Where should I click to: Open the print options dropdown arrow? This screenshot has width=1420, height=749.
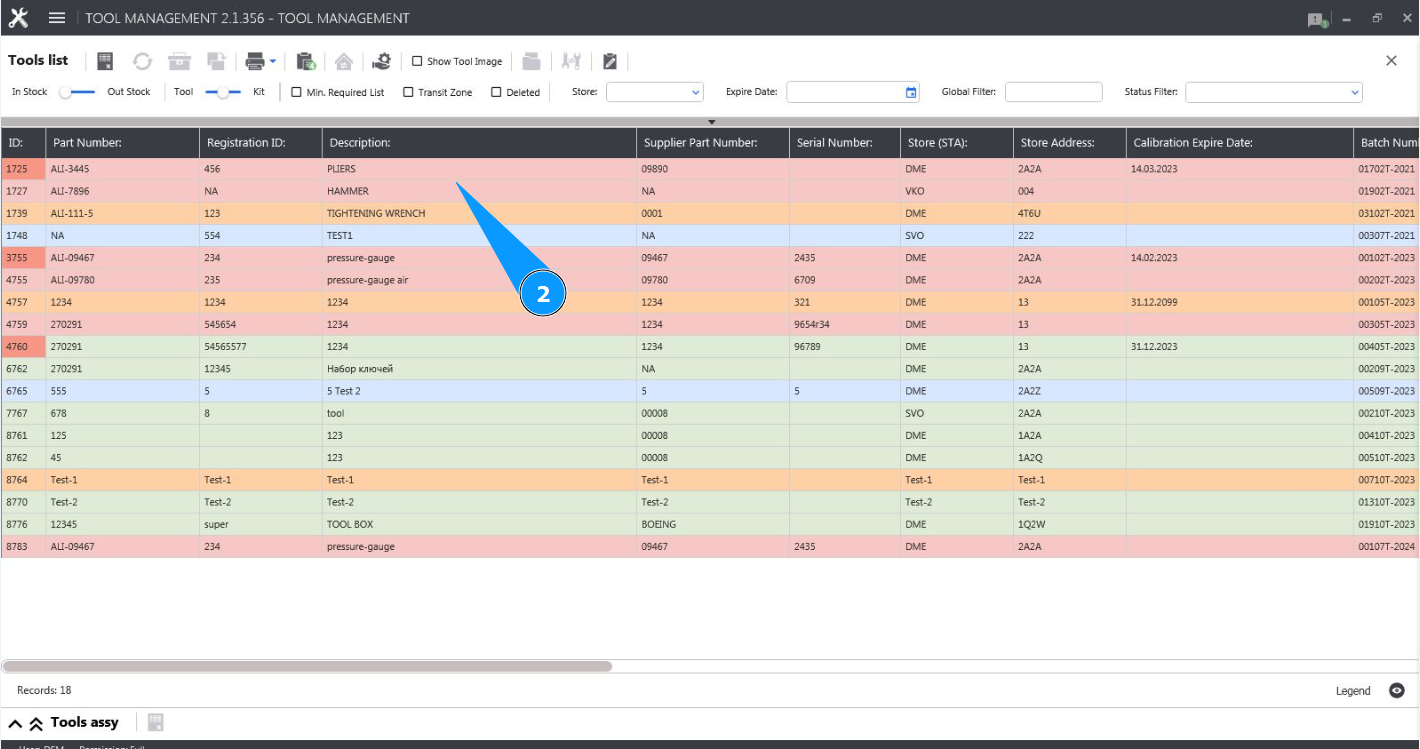click(273, 62)
